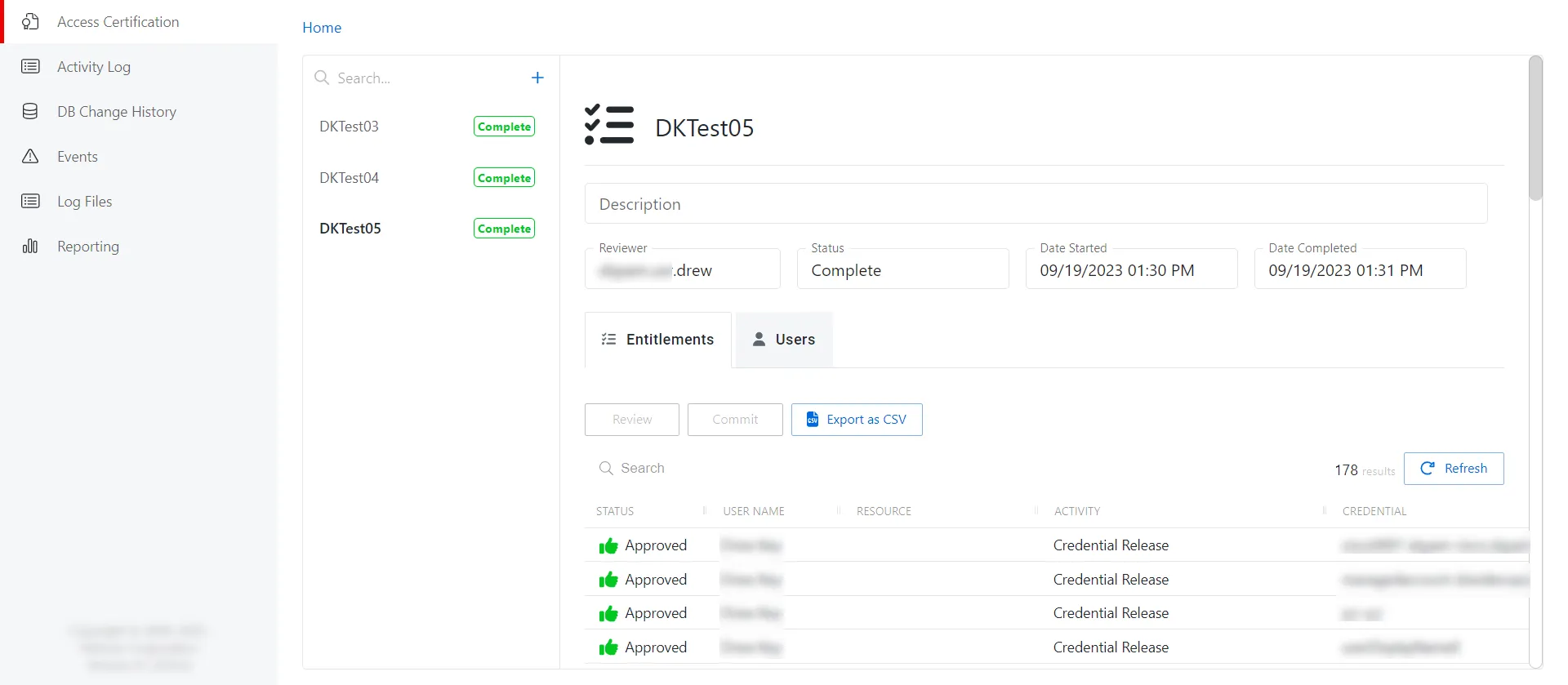The width and height of the screenshot is (1568, 685).
Task: Click the Review button
Action: click(x=632, y=420)
